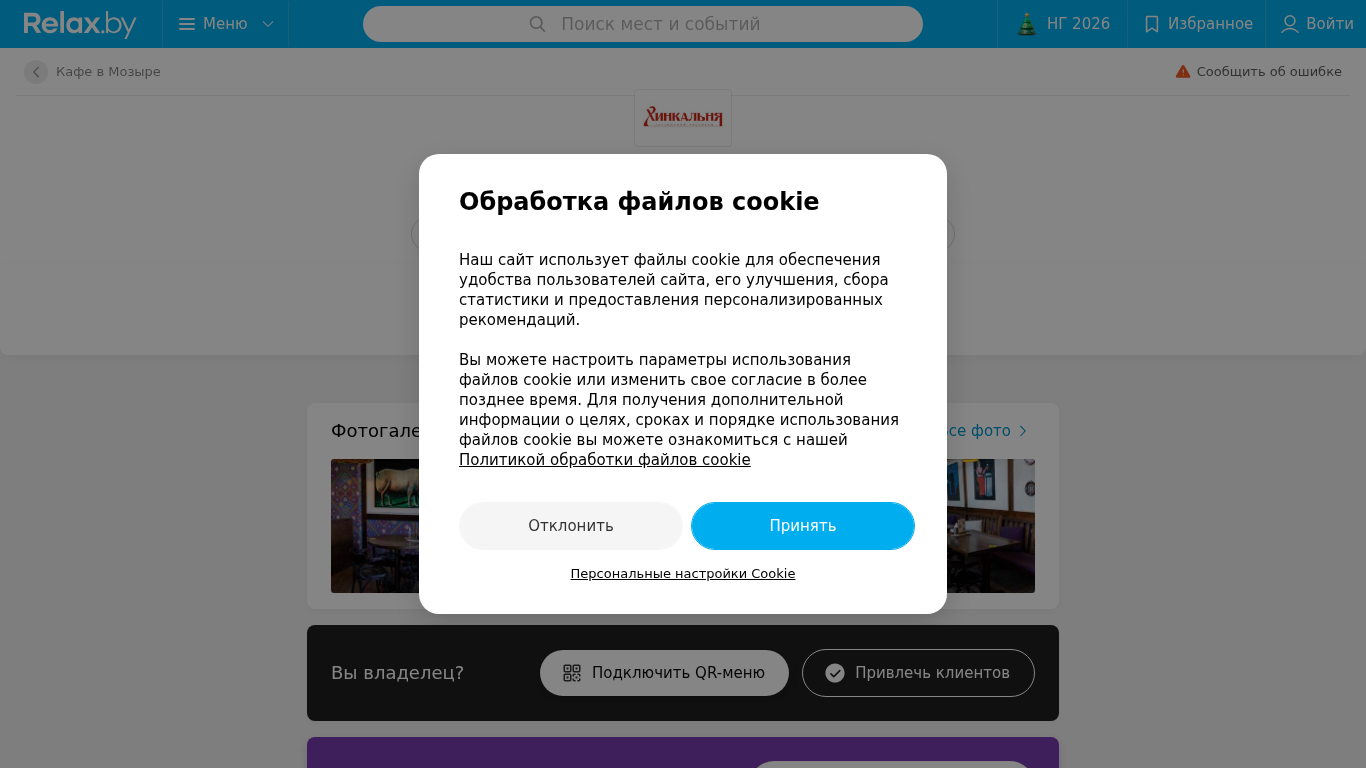The height and width of the screenshot is (768, 1366).
Task: Click the Хинкальня logo thumbnail
Action: point(683,118)
